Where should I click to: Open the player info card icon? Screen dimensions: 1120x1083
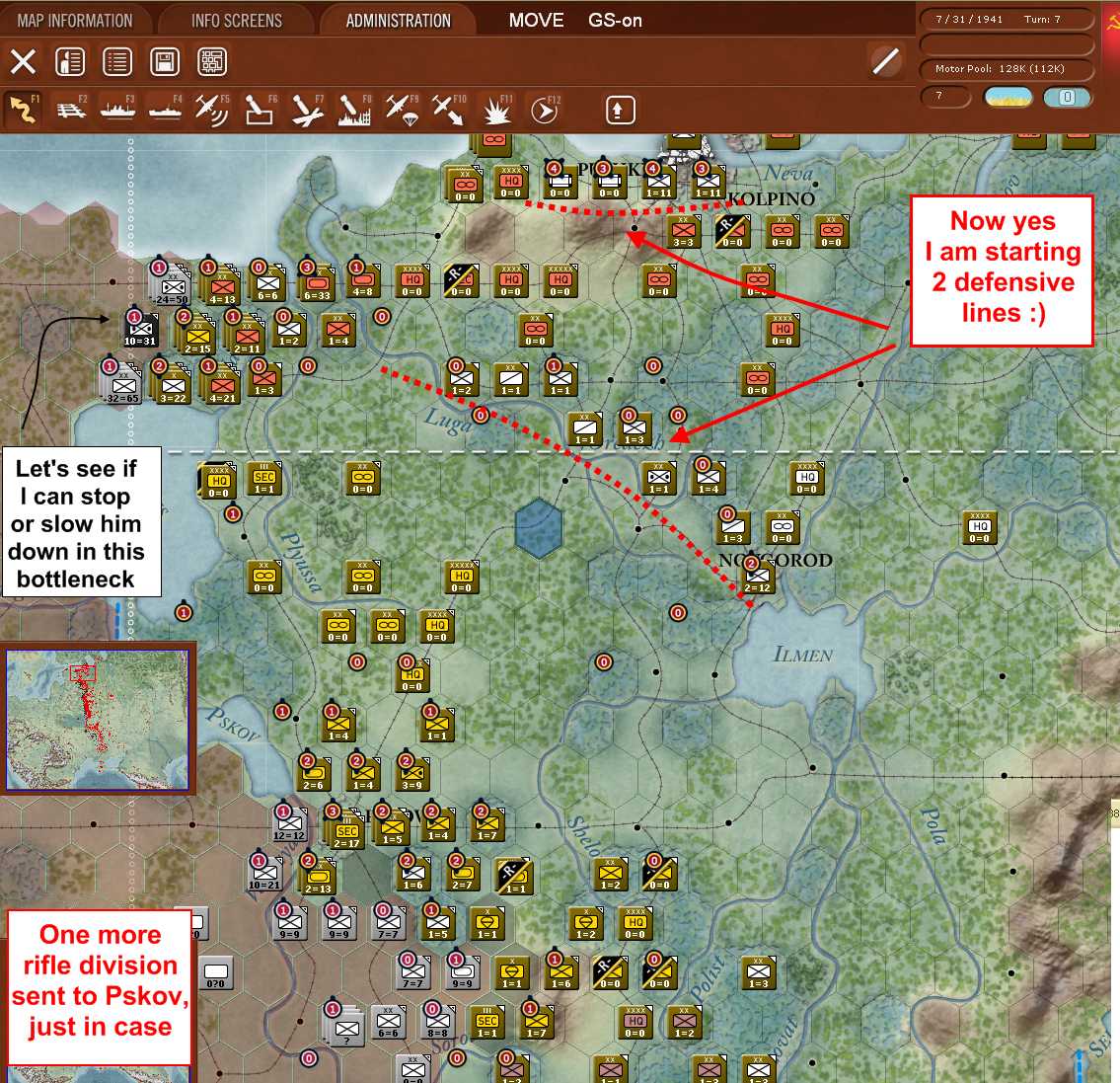70,61
